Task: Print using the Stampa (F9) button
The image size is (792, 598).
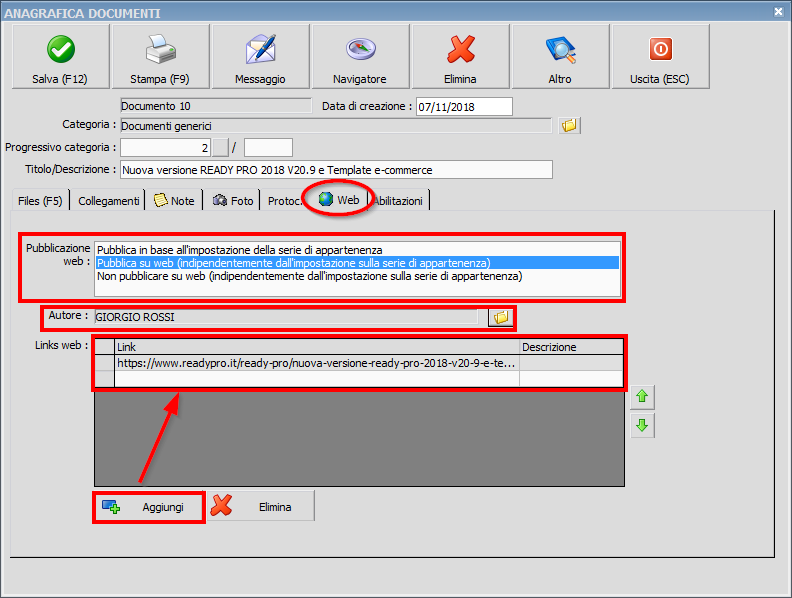Action: [x=161, y=57]
